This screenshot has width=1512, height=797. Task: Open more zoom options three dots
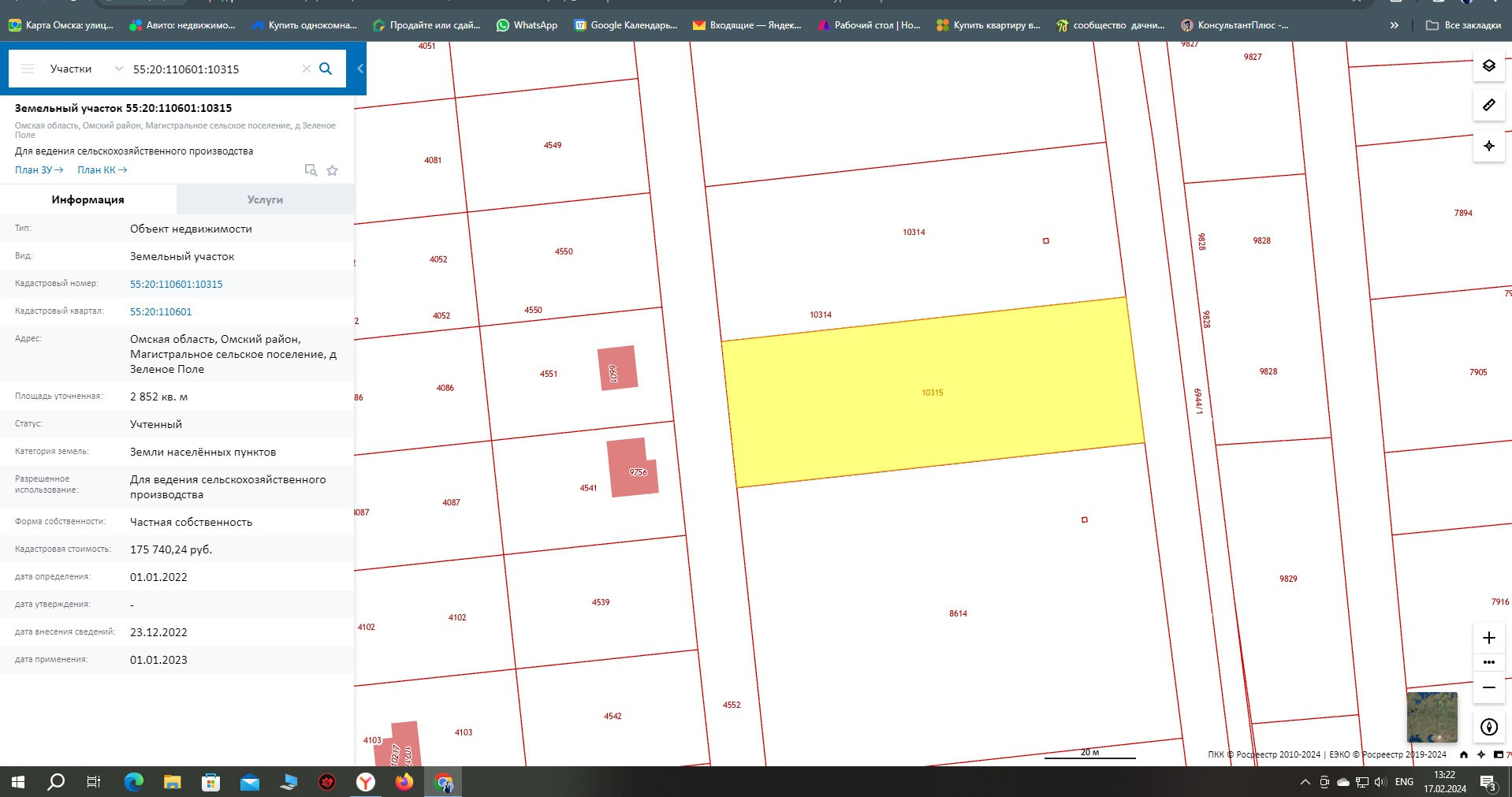point(1488,662)
